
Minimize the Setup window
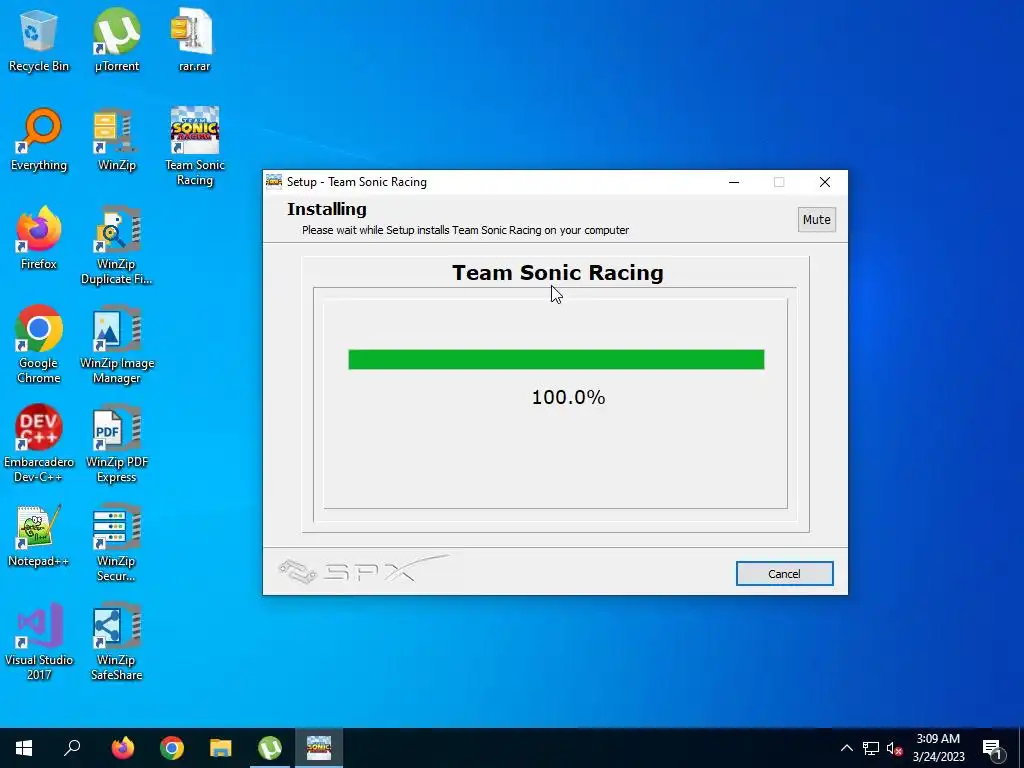[734, 182]
